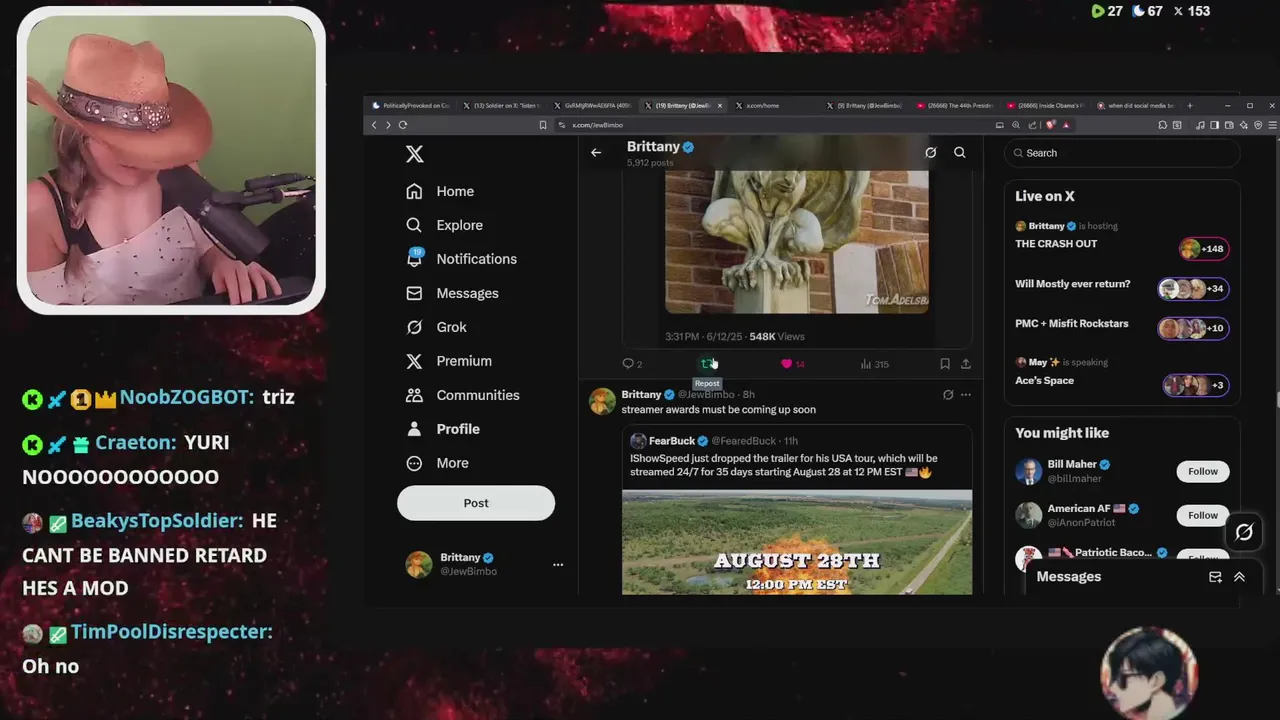Switch to the x.com/home browser tab
Viewport: 1280px width, 720px height.
(x=775, y=105)
